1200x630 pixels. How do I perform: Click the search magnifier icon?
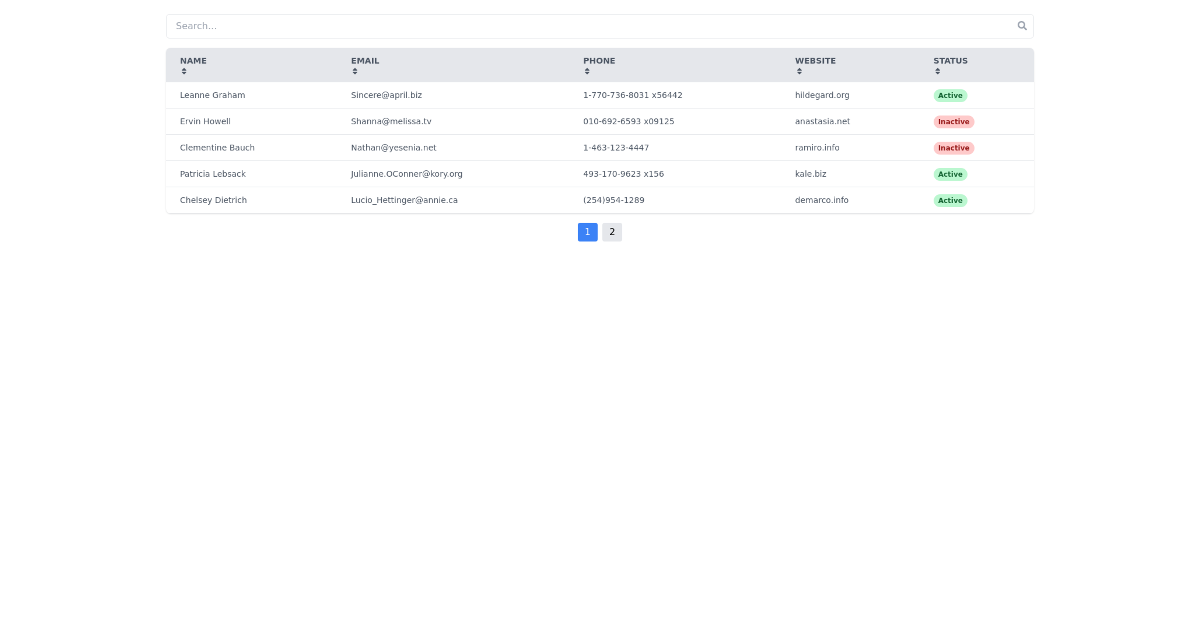click(1022, 26)
